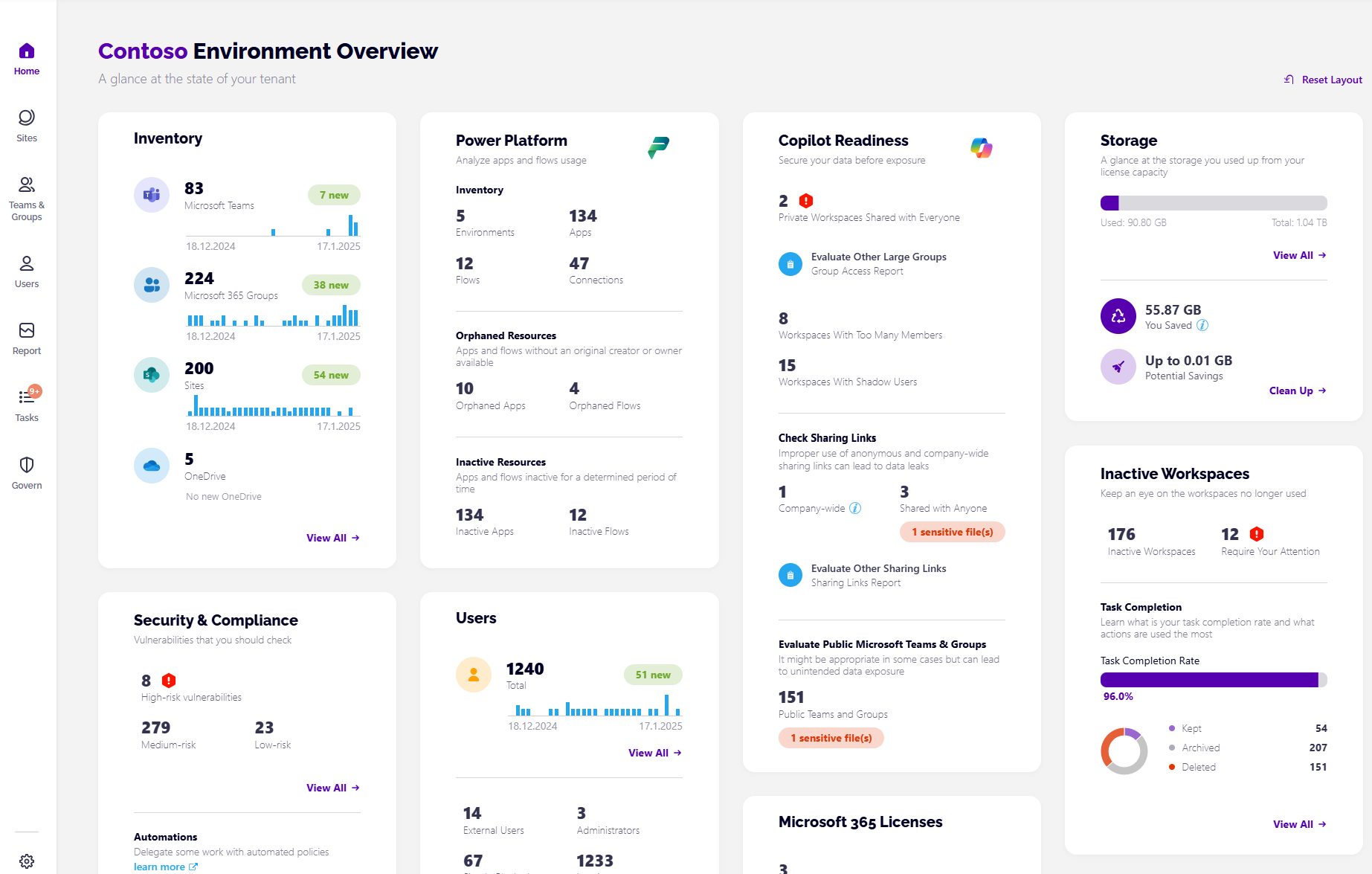Navigate to the Govern section

pyautogui.click(x=27, y=465)
